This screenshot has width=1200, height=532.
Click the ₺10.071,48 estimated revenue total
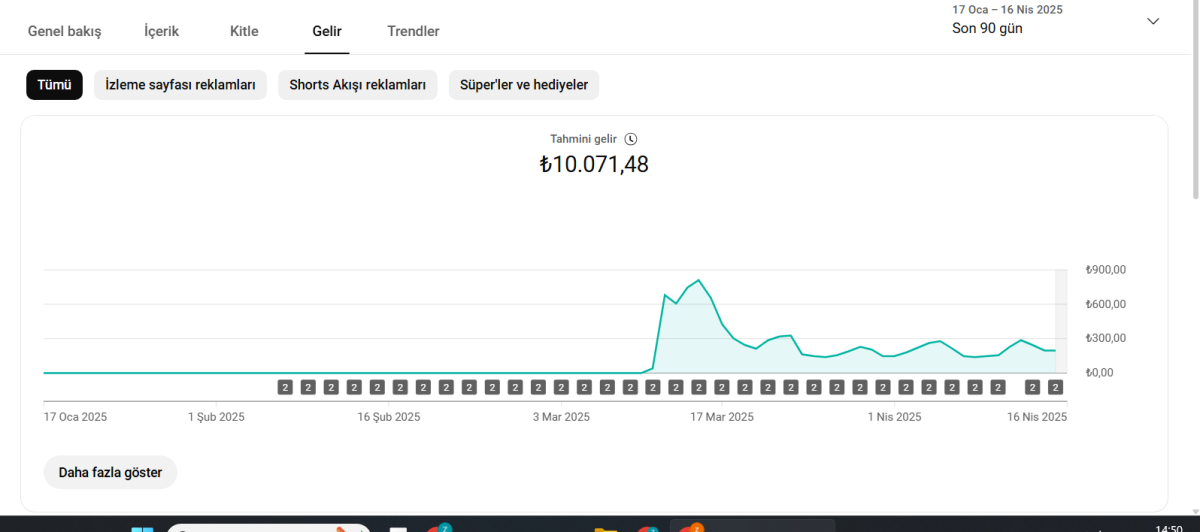pos(594,164)
